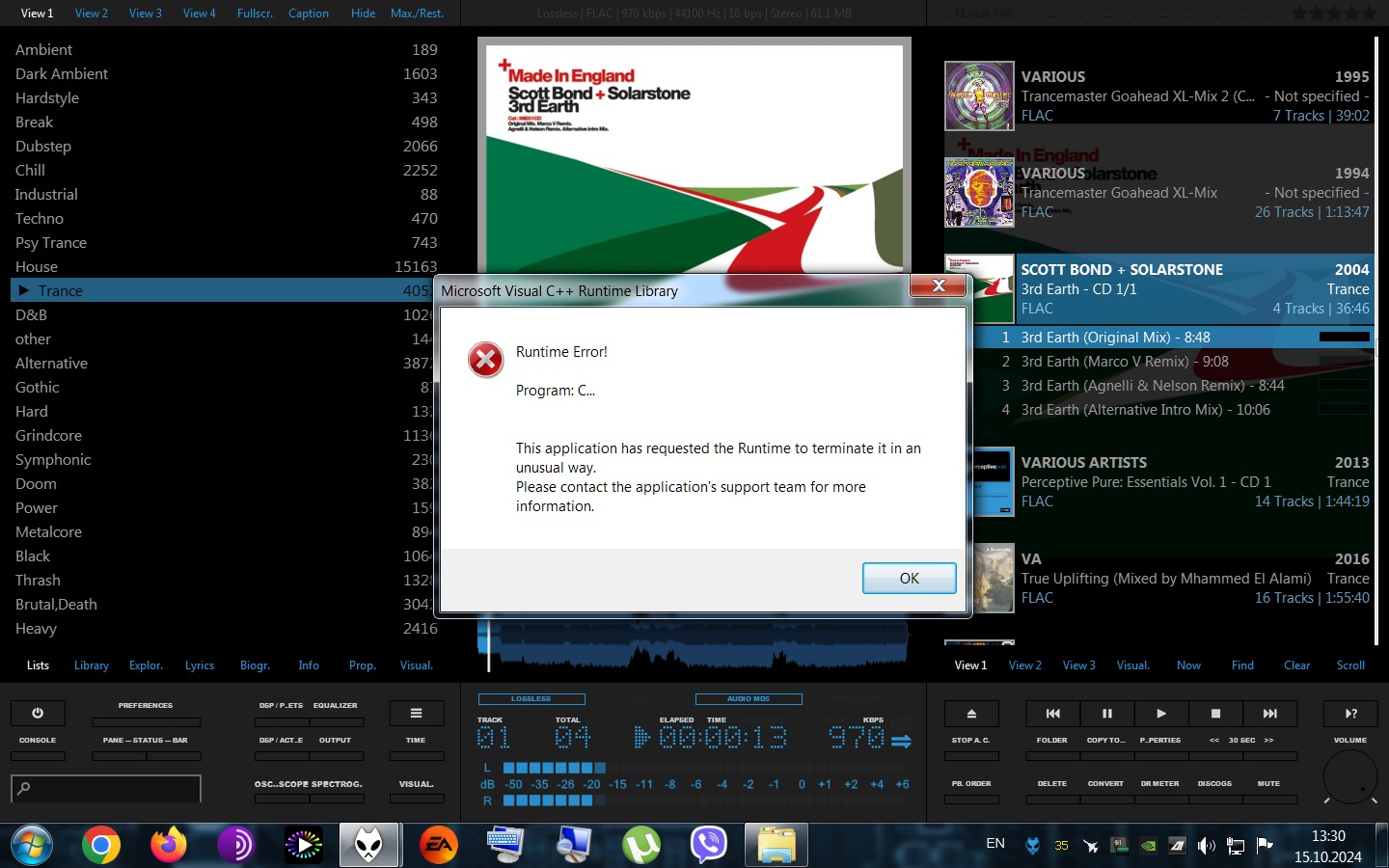This screenshot has height=868, width=1389.
Task: Click the power icon button
Action: coord(38,714)
